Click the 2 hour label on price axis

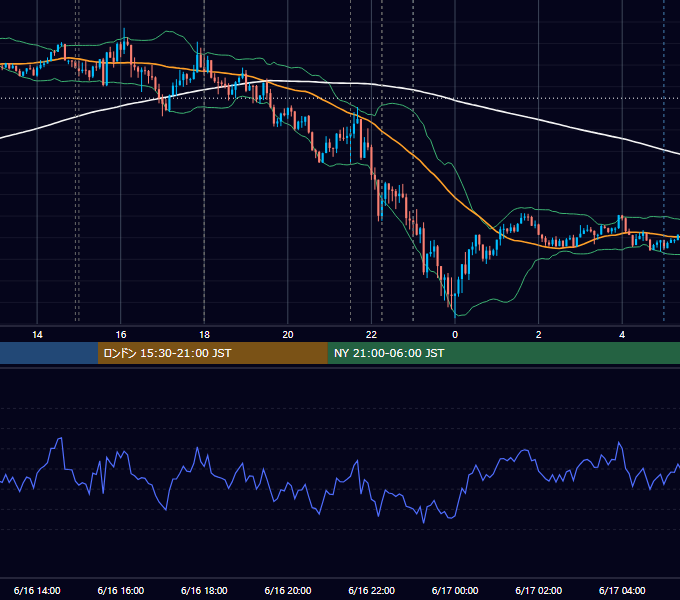pos(539,335)
